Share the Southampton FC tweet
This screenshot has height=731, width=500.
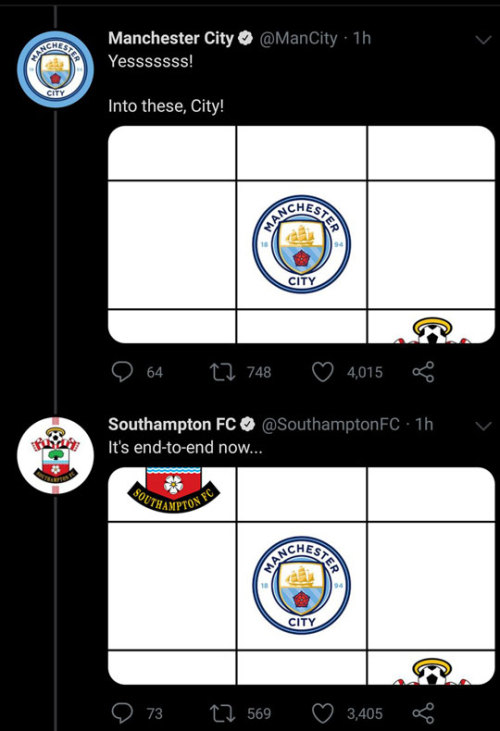pos(424,713)
